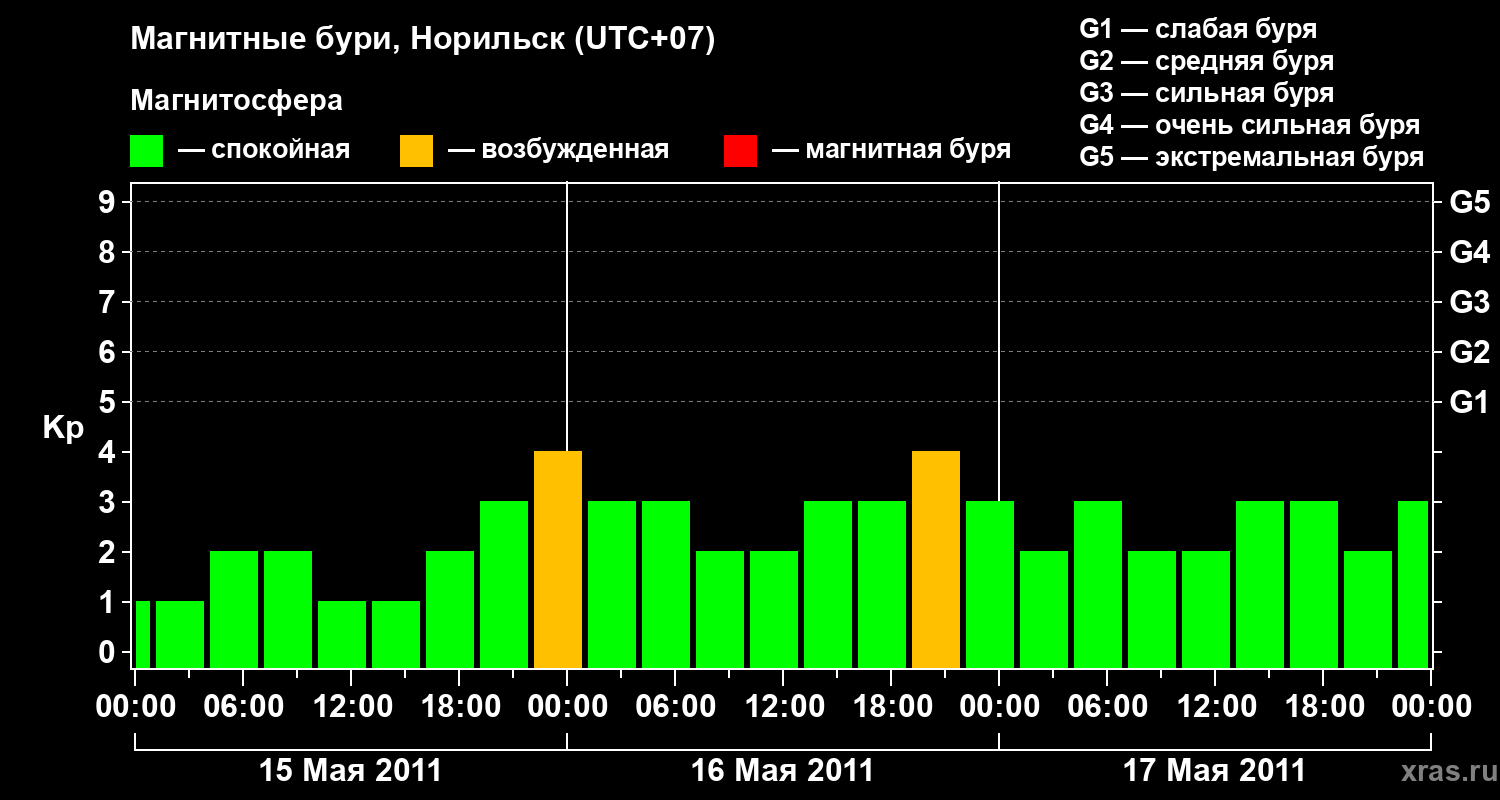Click the narrow green bar at 00:00 on 15 May
This screenshot has width=1500, height=800.
point(142,635)
